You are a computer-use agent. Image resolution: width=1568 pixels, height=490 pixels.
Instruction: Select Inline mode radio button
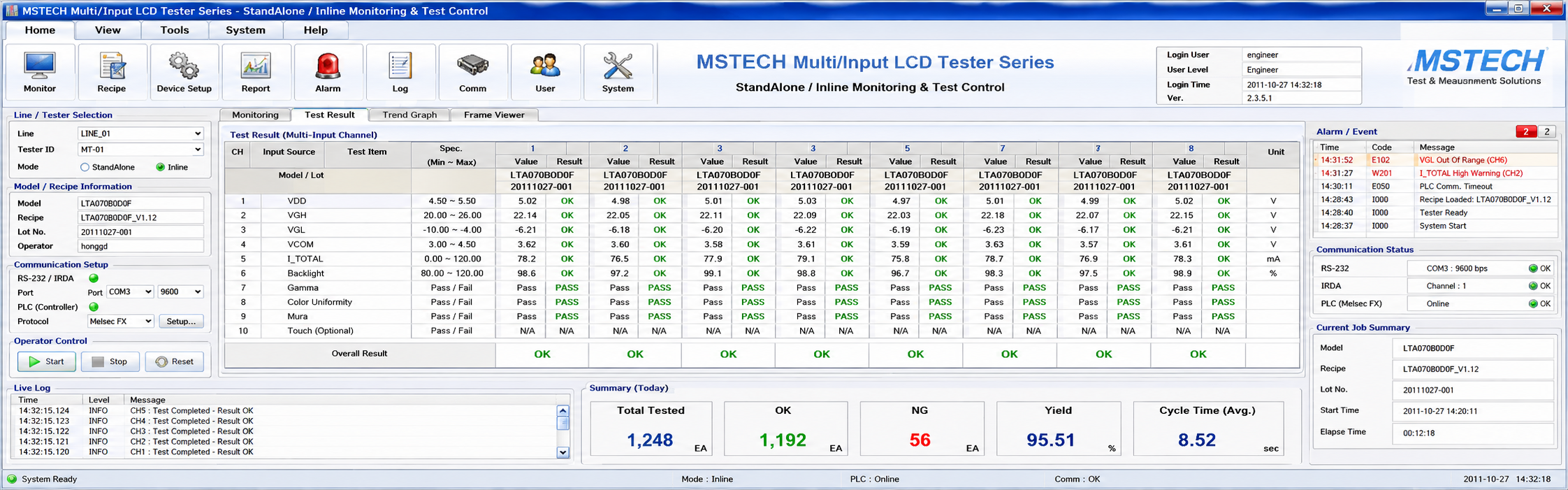point(161,167)
